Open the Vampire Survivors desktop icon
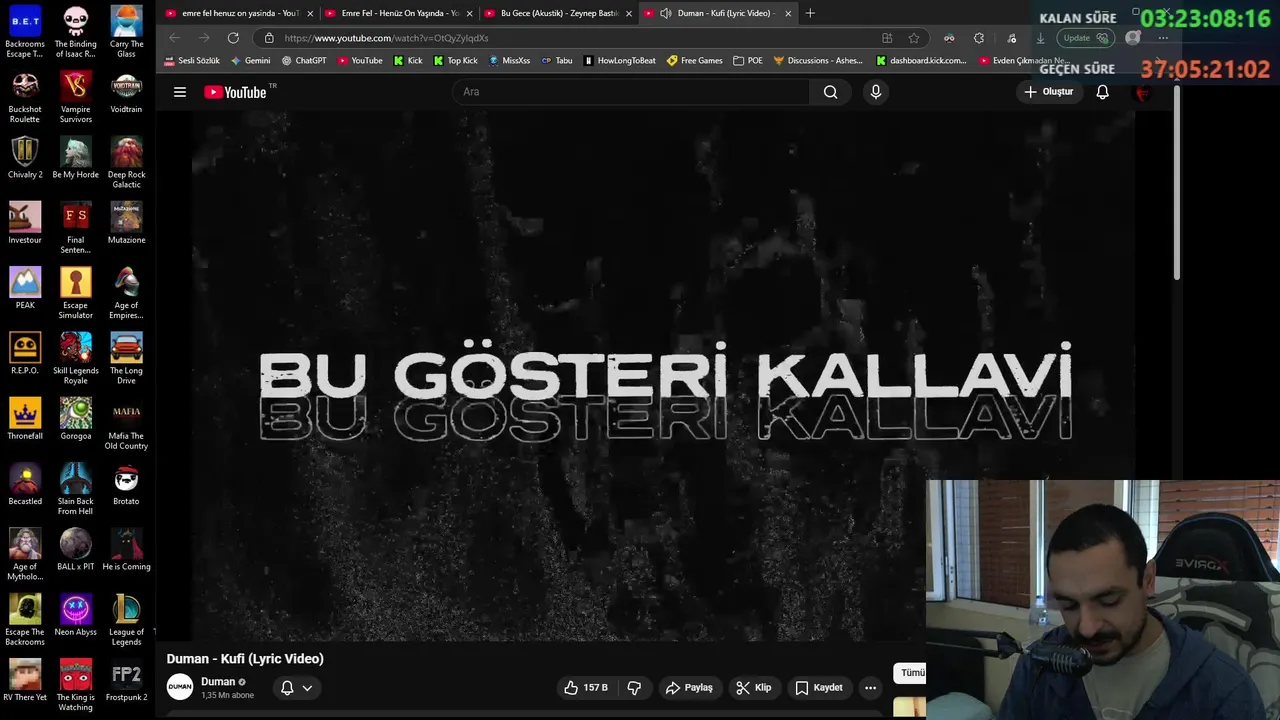Screen dimensions: 1280x720 click(75, 97)
